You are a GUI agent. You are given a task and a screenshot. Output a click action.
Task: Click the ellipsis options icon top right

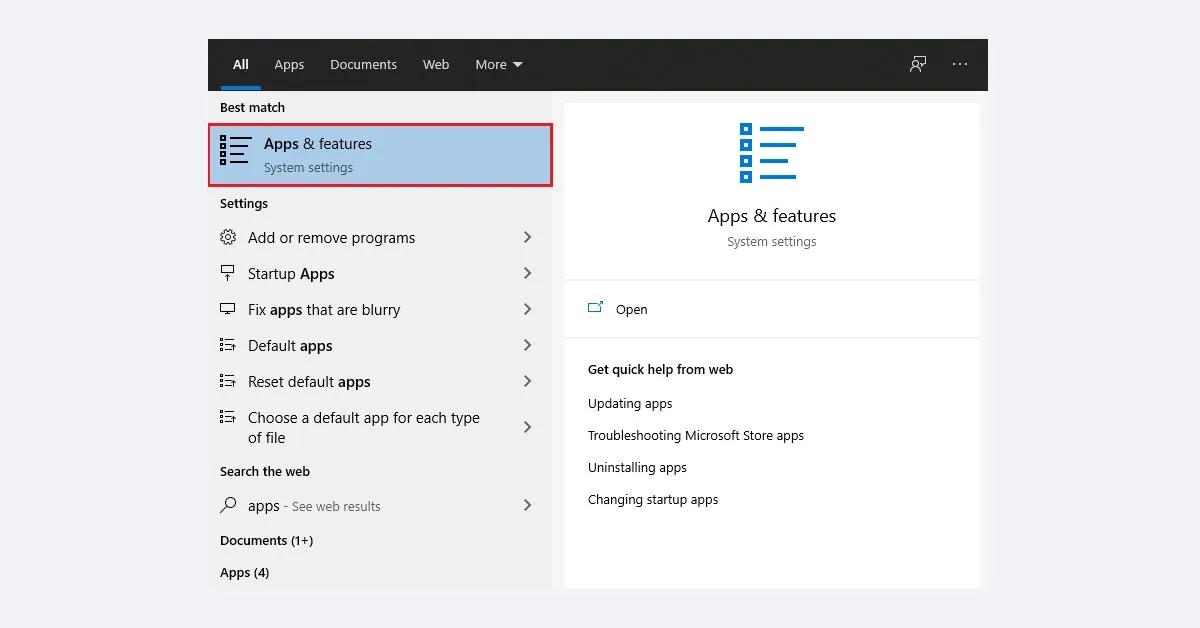point(959,64)
